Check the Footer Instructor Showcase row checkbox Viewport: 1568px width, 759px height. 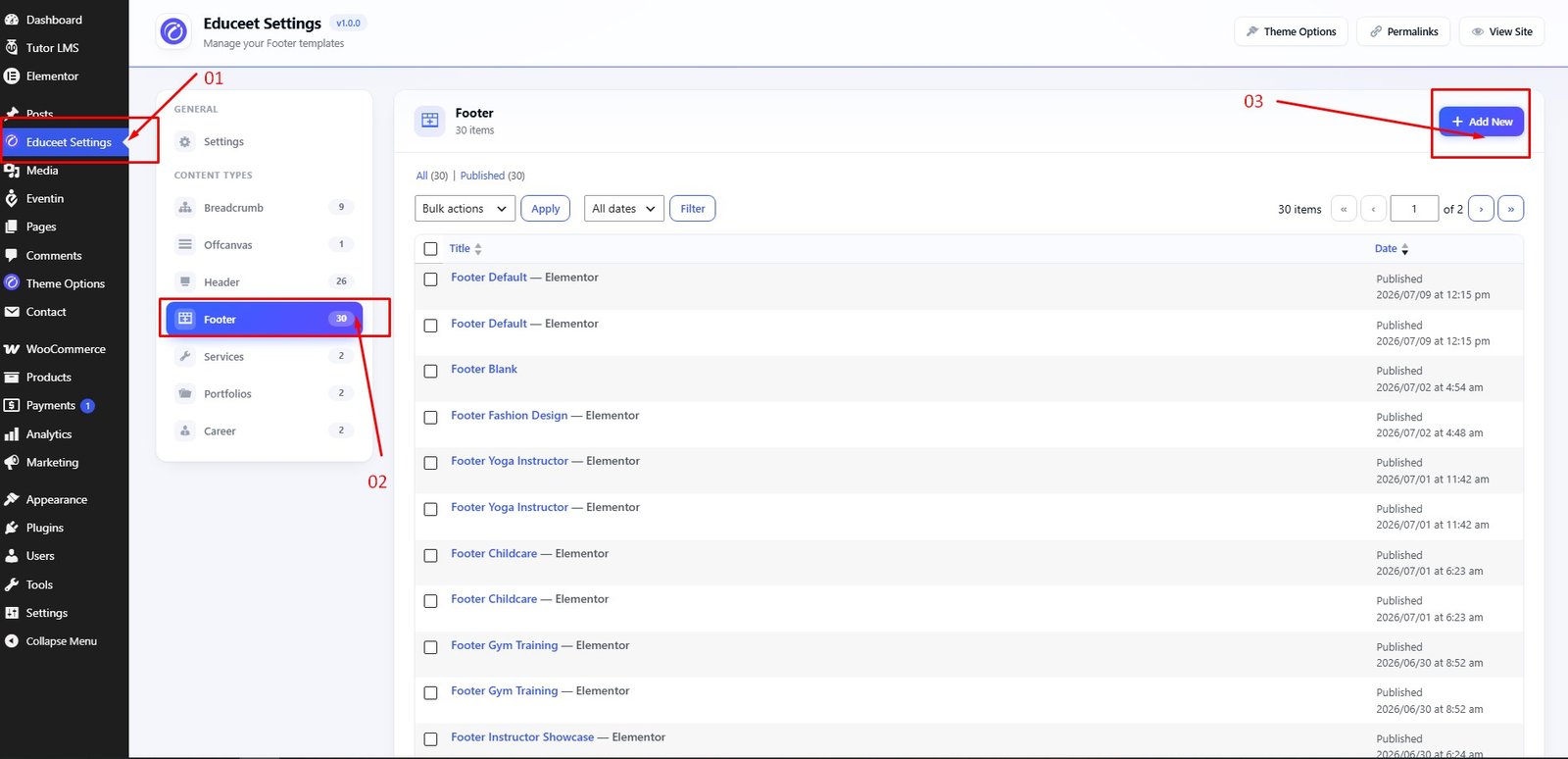pos(430,739)
